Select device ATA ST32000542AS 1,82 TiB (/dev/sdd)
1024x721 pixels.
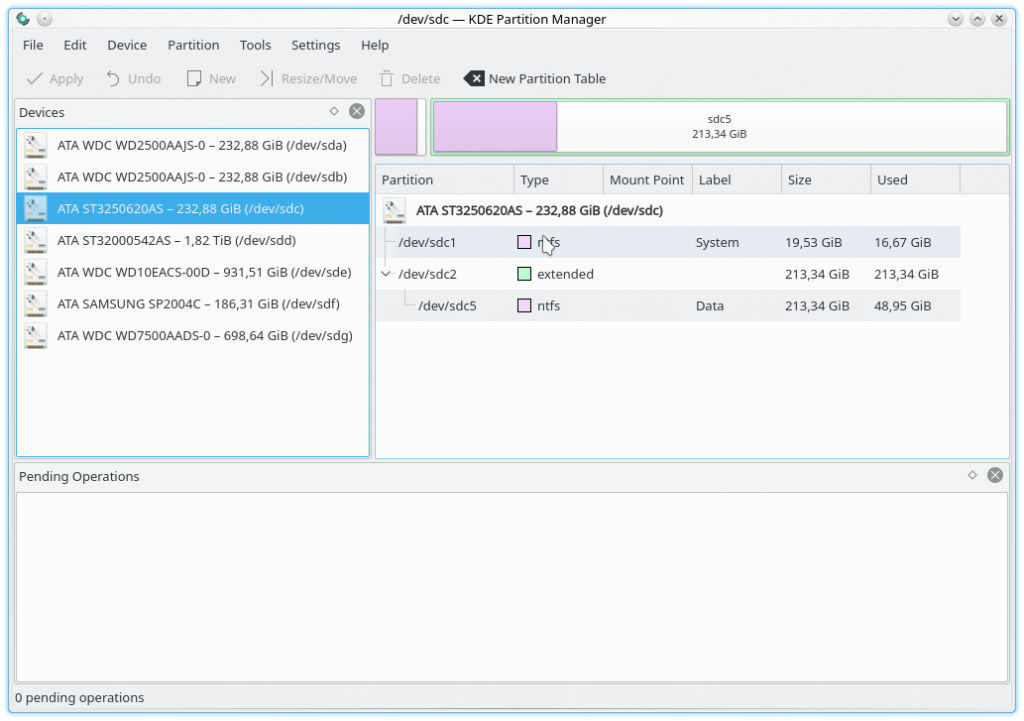[x=193, y=240]
